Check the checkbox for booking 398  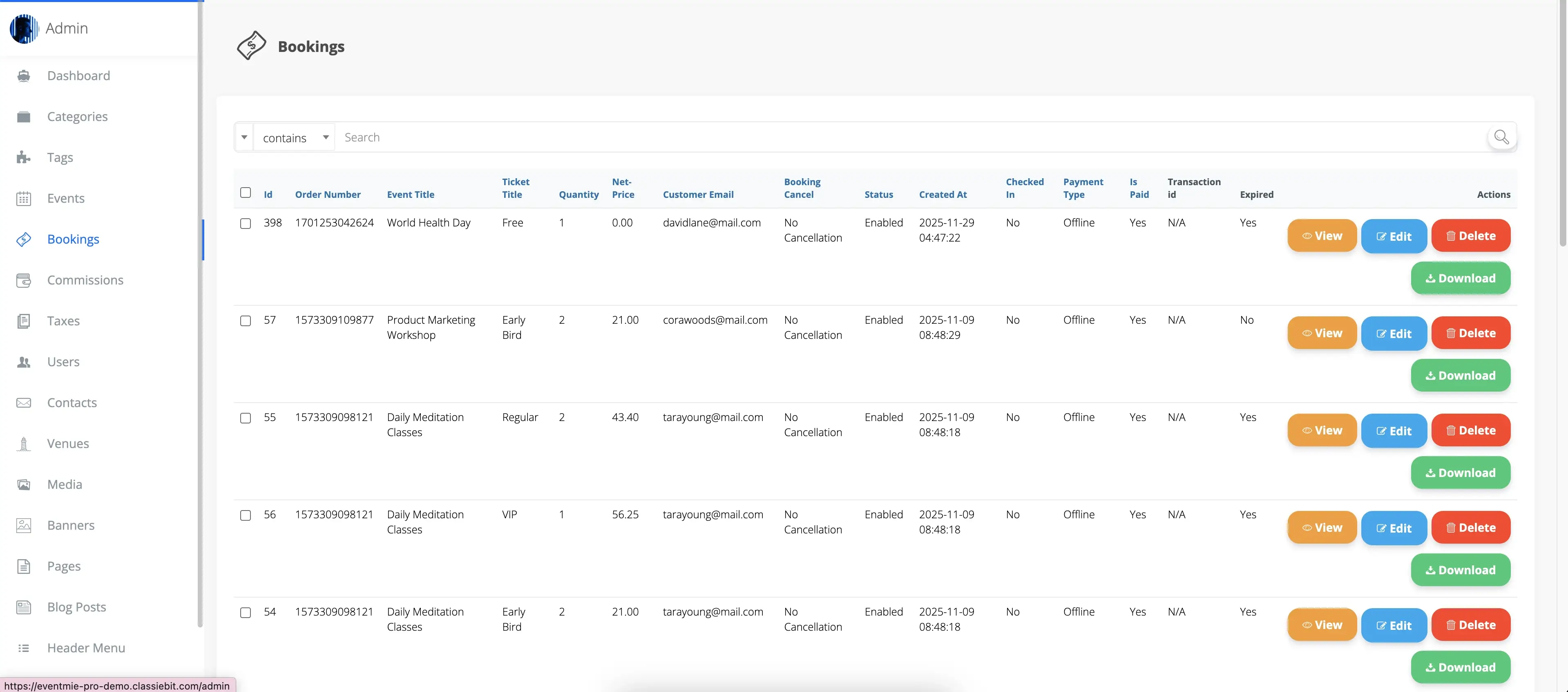246,223
